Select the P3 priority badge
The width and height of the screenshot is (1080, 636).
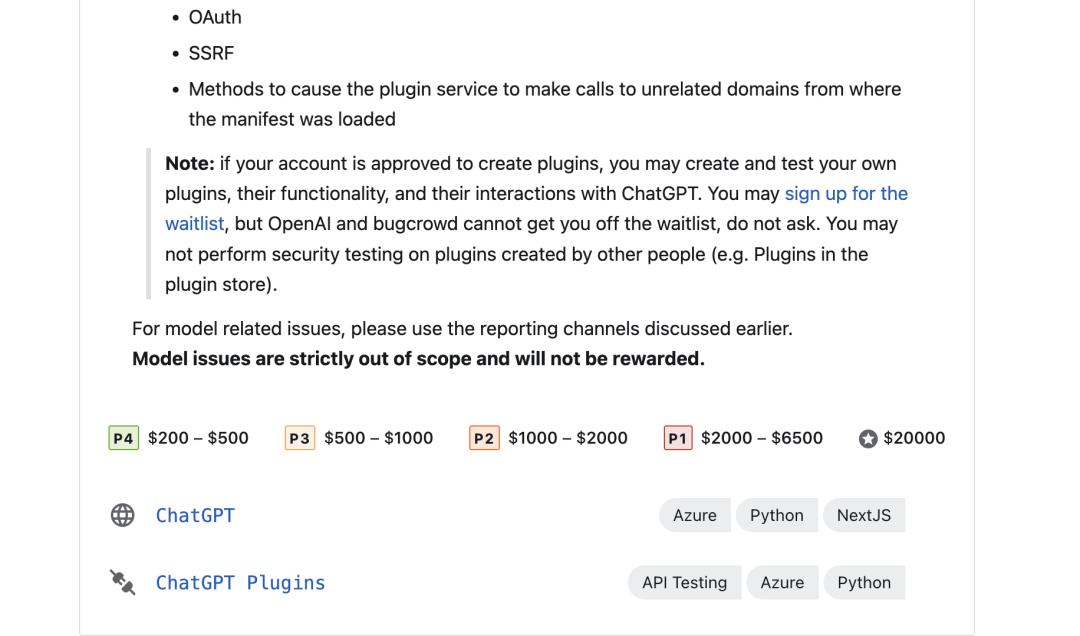coord(299,438)
